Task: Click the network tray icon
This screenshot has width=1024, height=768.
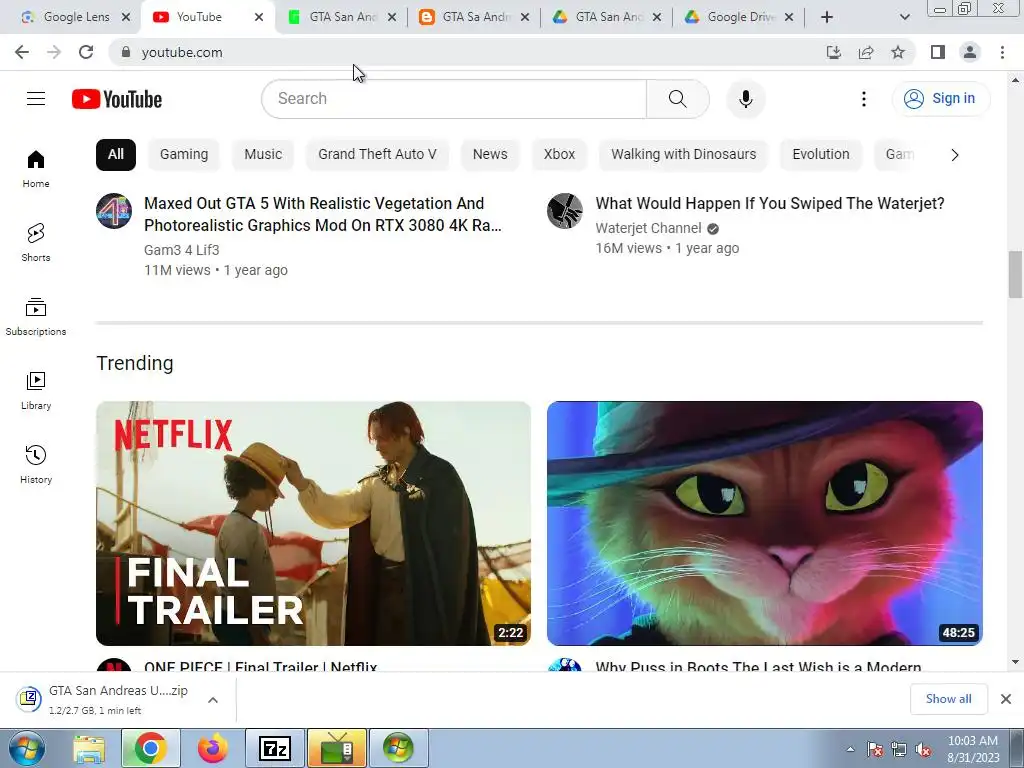Action: 899,750
